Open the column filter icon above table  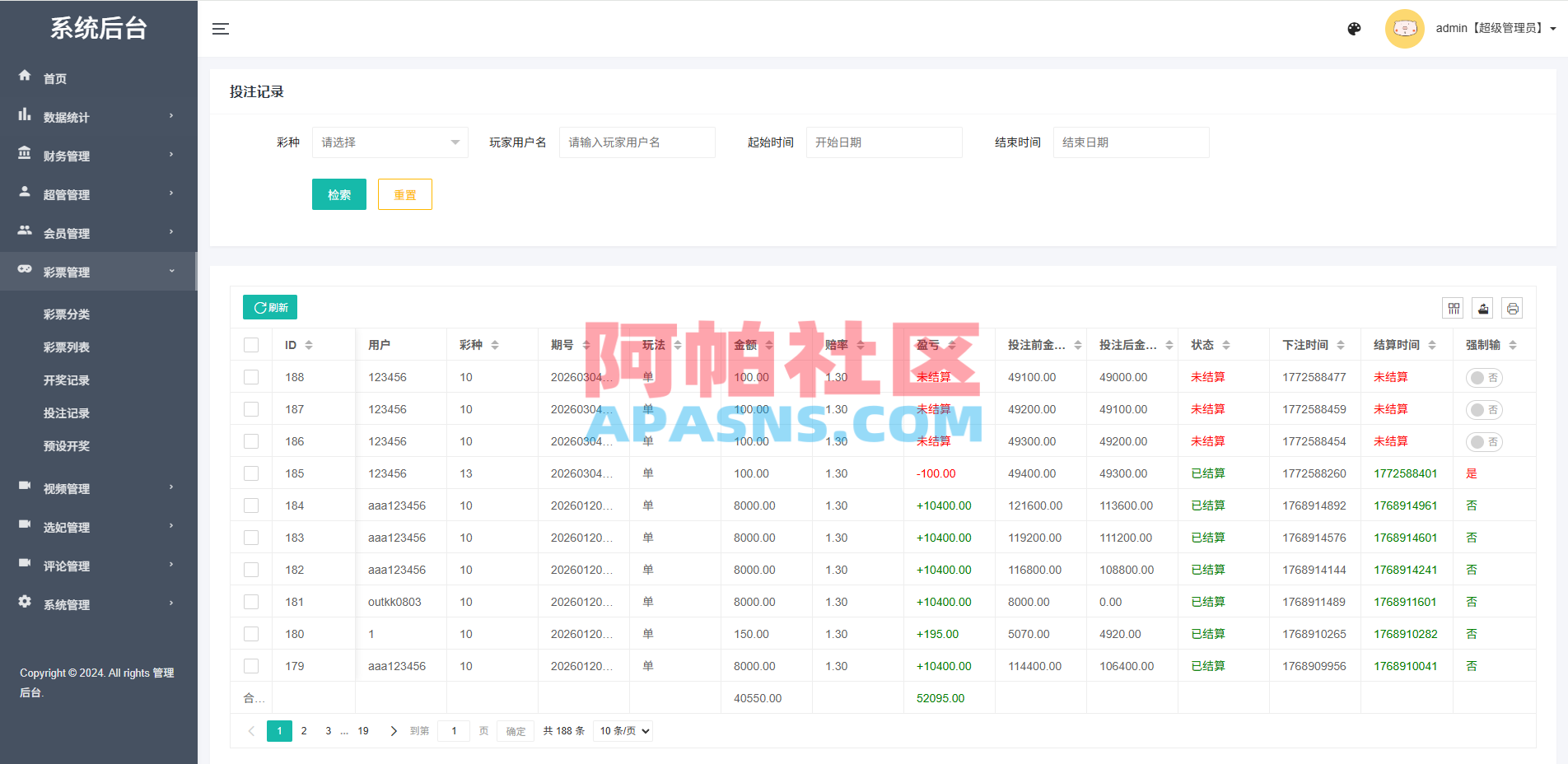1454,308
